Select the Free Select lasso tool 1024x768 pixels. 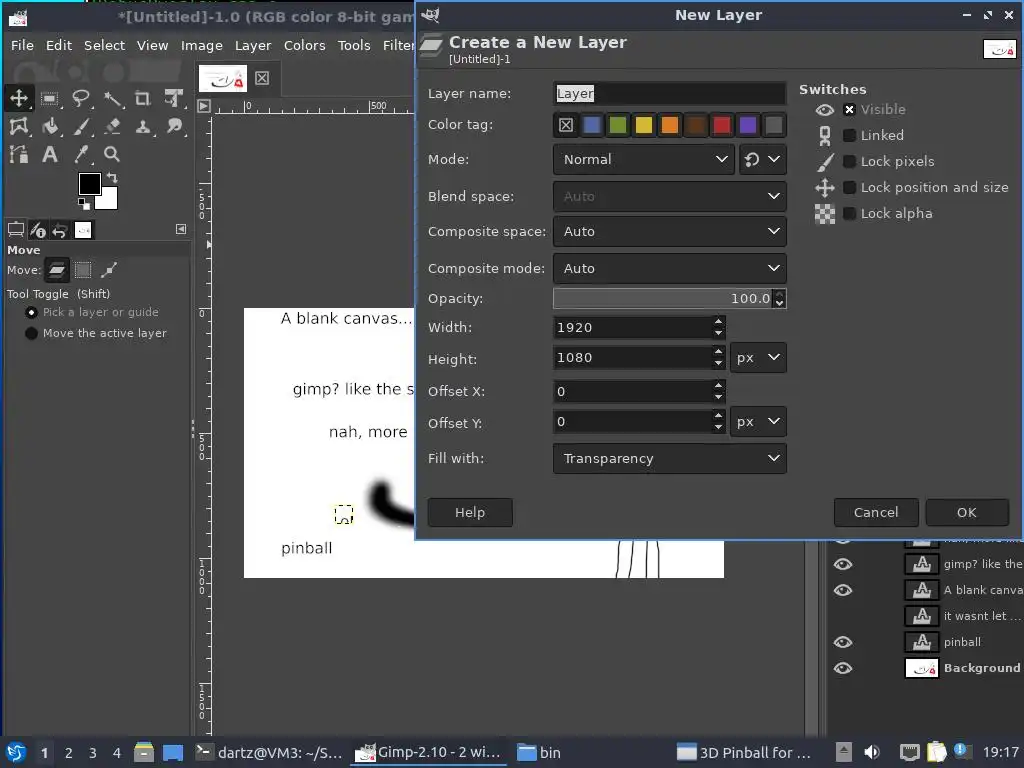pos(81,99)
